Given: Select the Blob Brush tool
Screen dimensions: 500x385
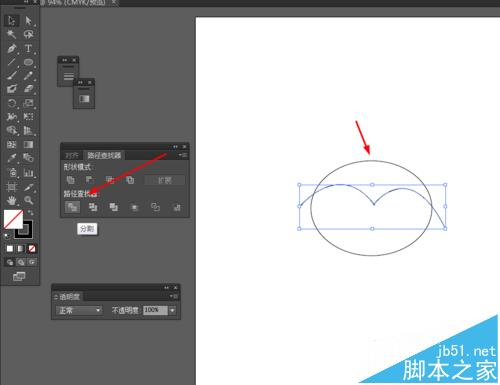Looking at the screenshot, I should (11, 89).
